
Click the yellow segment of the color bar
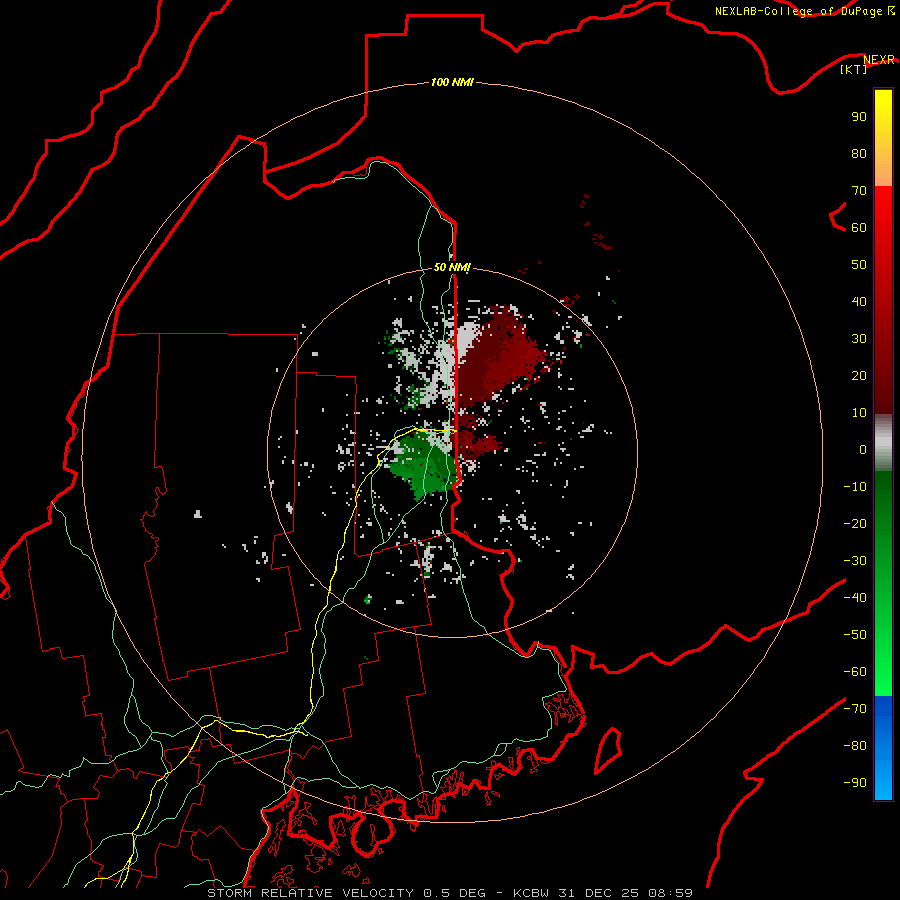883,138
